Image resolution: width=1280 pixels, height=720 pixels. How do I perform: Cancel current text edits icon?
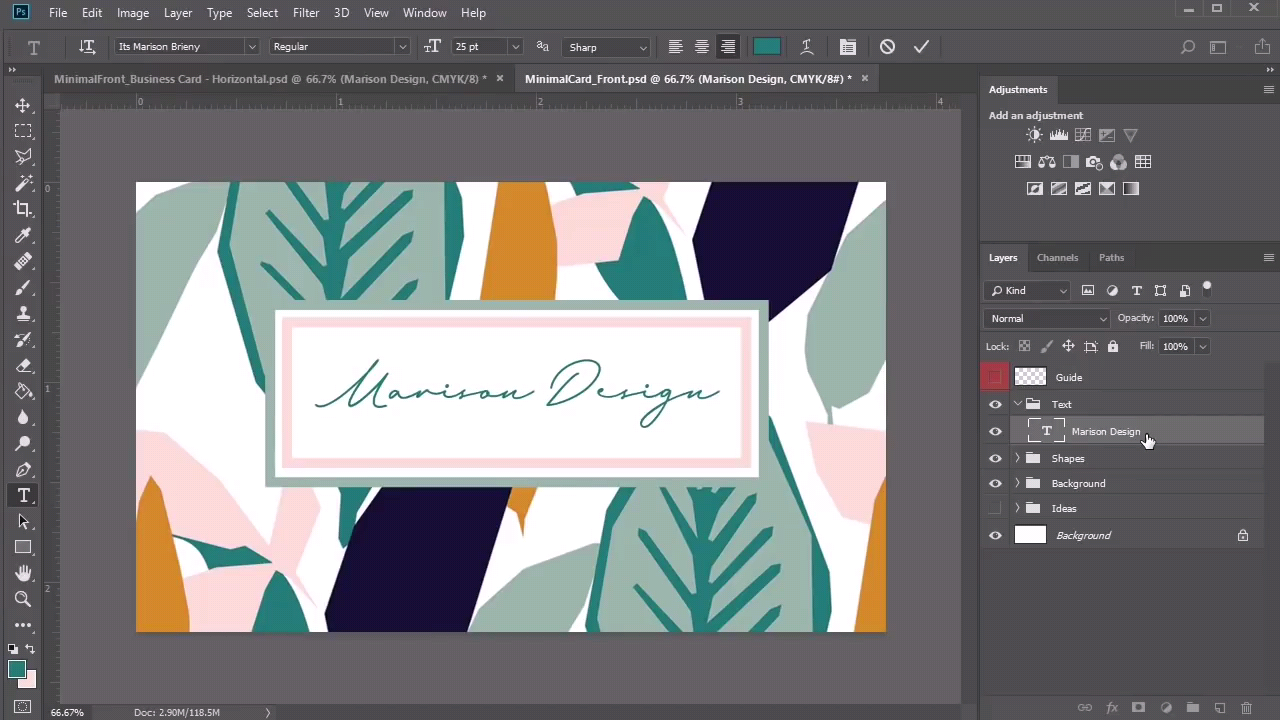(887, 47)
